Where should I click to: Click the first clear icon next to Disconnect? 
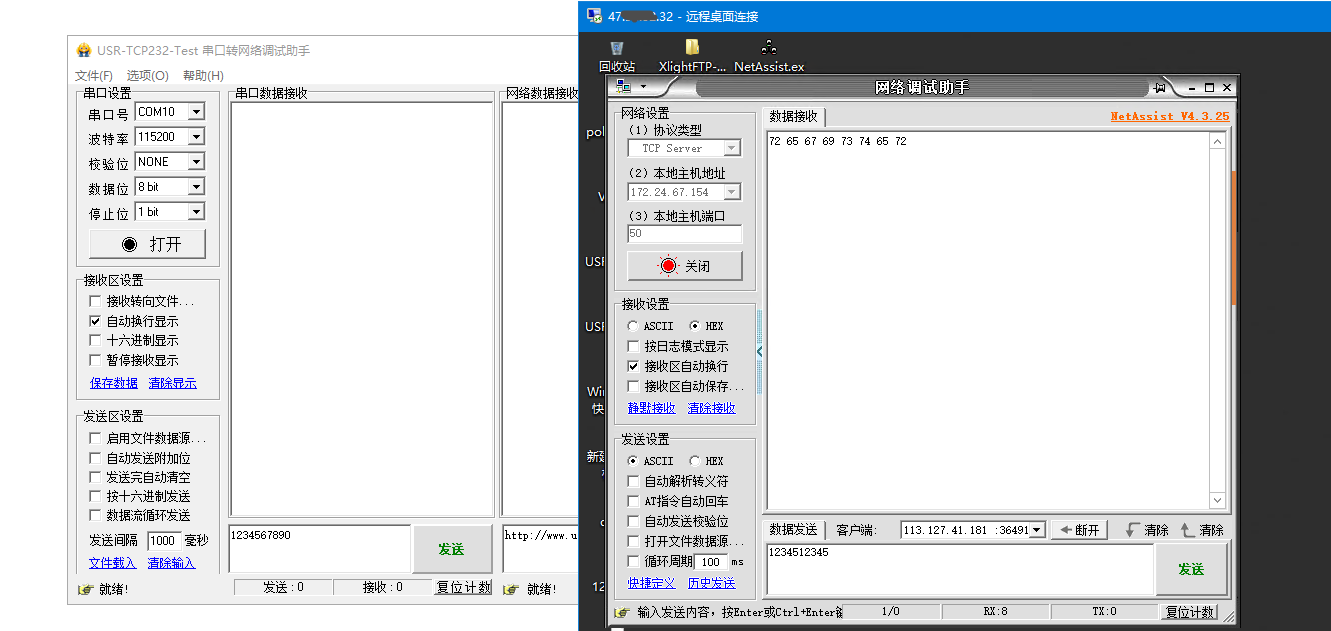[1133, 530]
